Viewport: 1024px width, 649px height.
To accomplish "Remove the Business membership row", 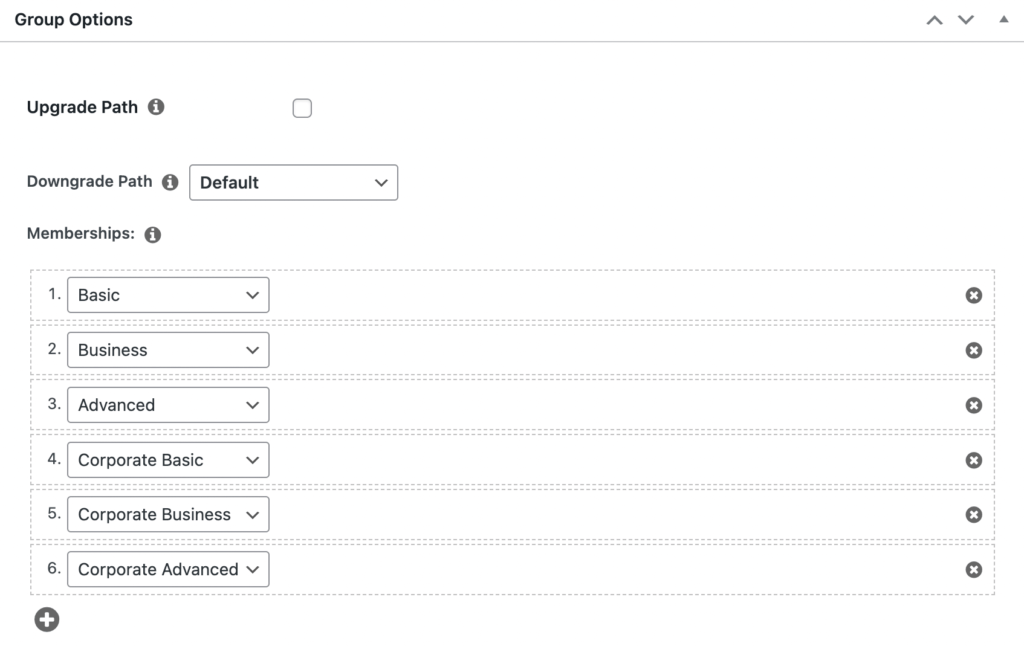I will click(973, 350).
